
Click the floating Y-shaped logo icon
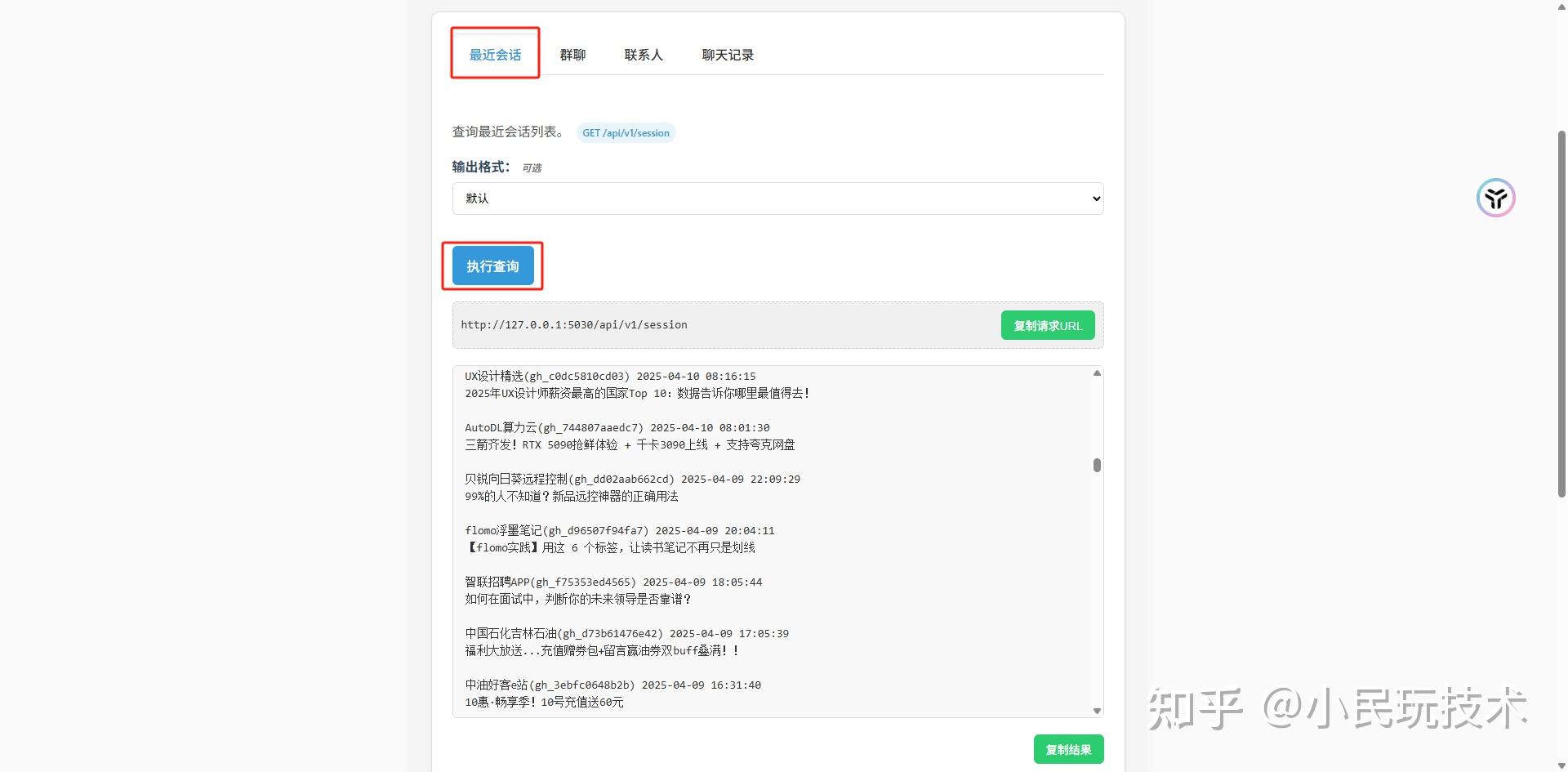pyautogui.click(x=1495, y=198)
